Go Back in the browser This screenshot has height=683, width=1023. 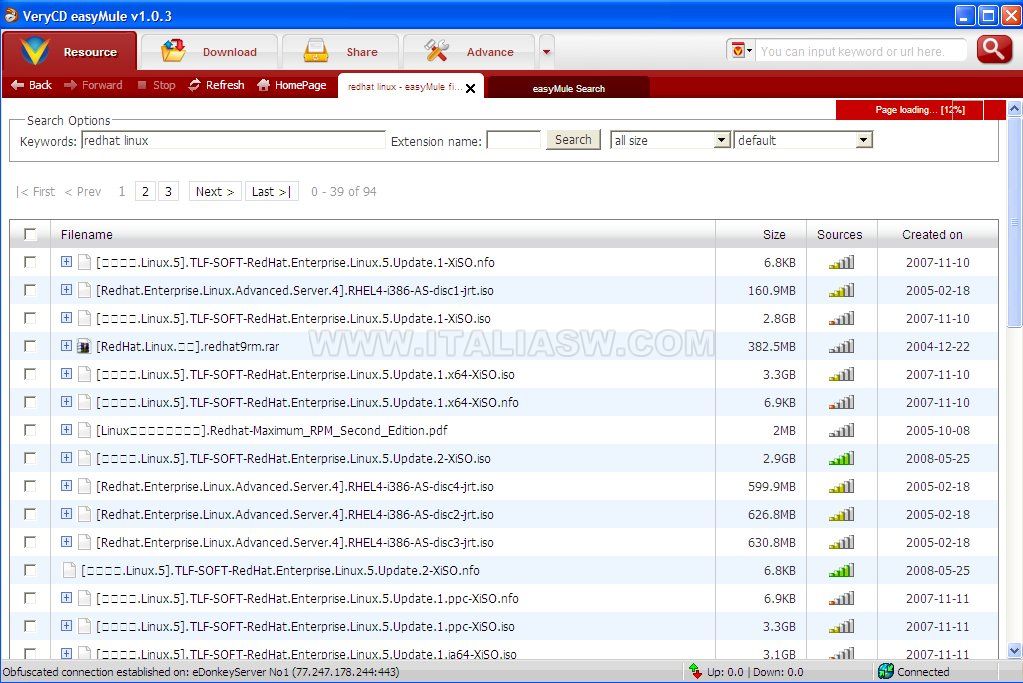pyautogui.click(x=31, y=85)
